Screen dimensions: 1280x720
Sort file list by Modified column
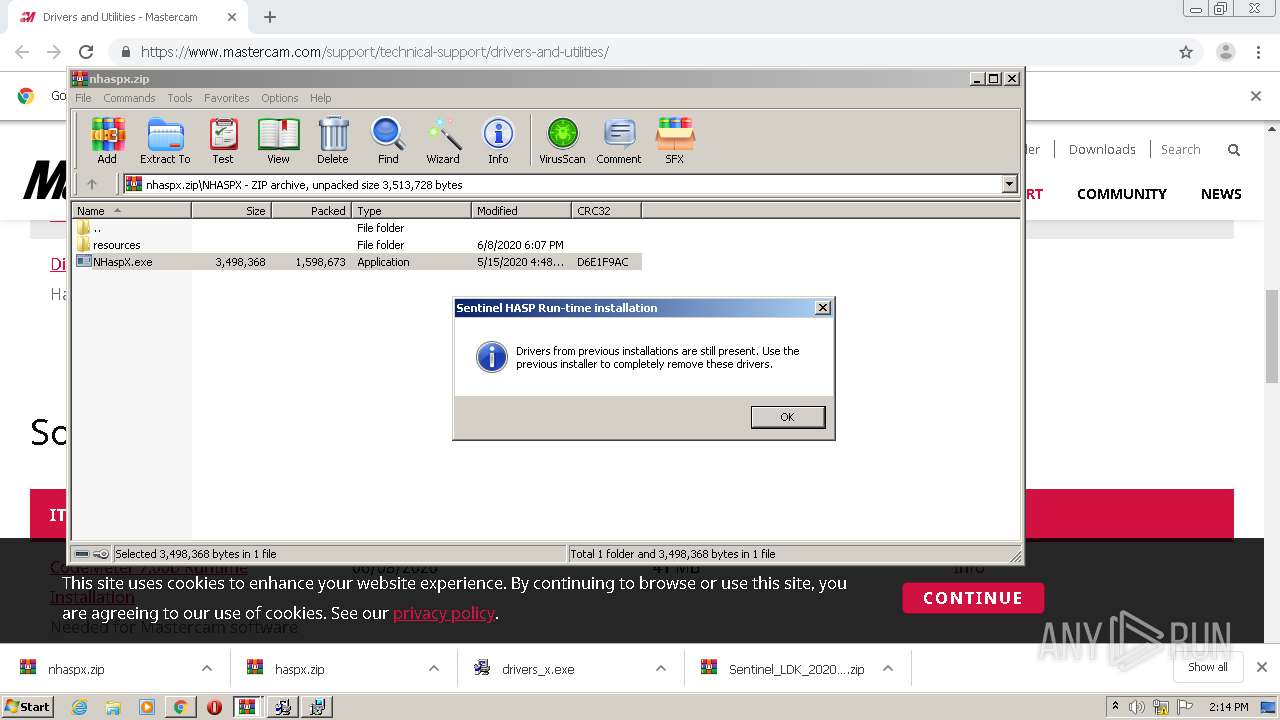(521, 211)
